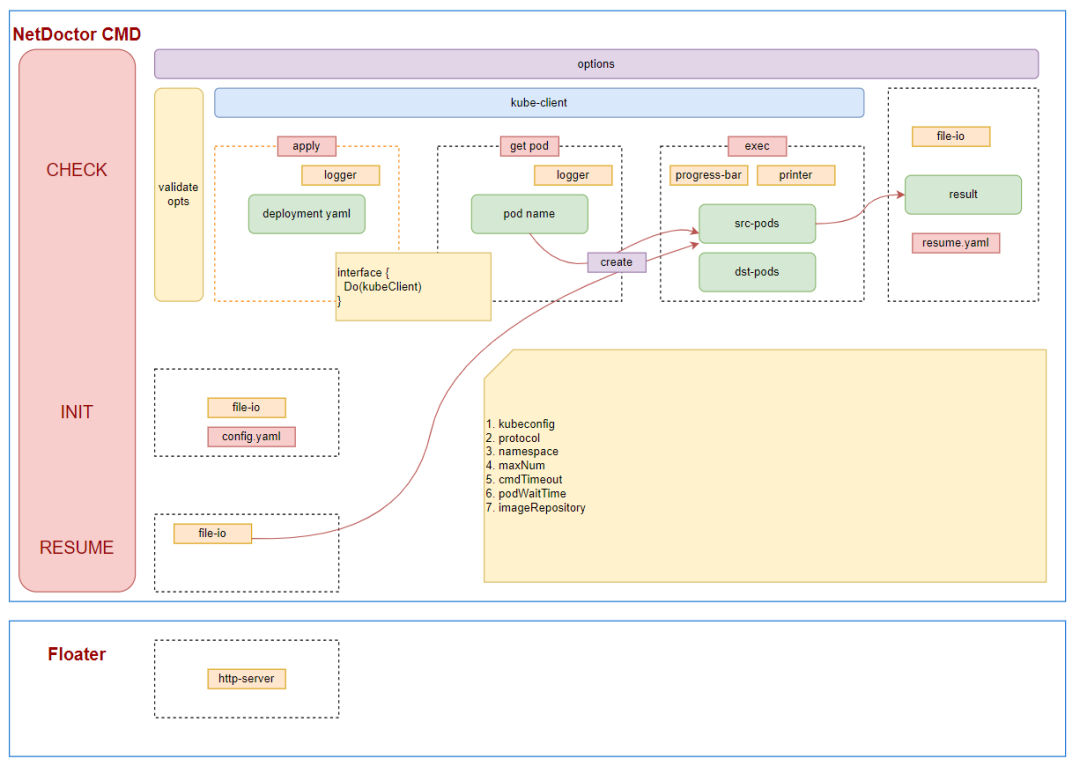
Task: Click the http-server box
Action: pyautogui.click(x=246, y=679)
